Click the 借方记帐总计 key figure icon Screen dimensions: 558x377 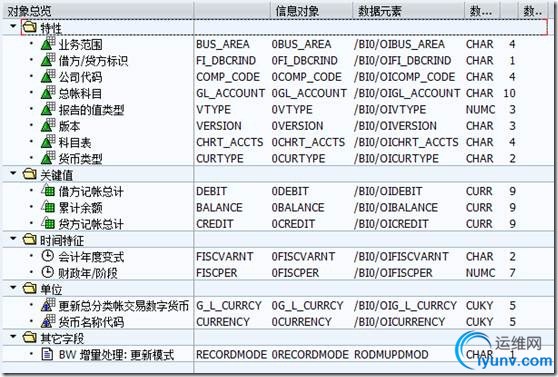tap(48, 191)
